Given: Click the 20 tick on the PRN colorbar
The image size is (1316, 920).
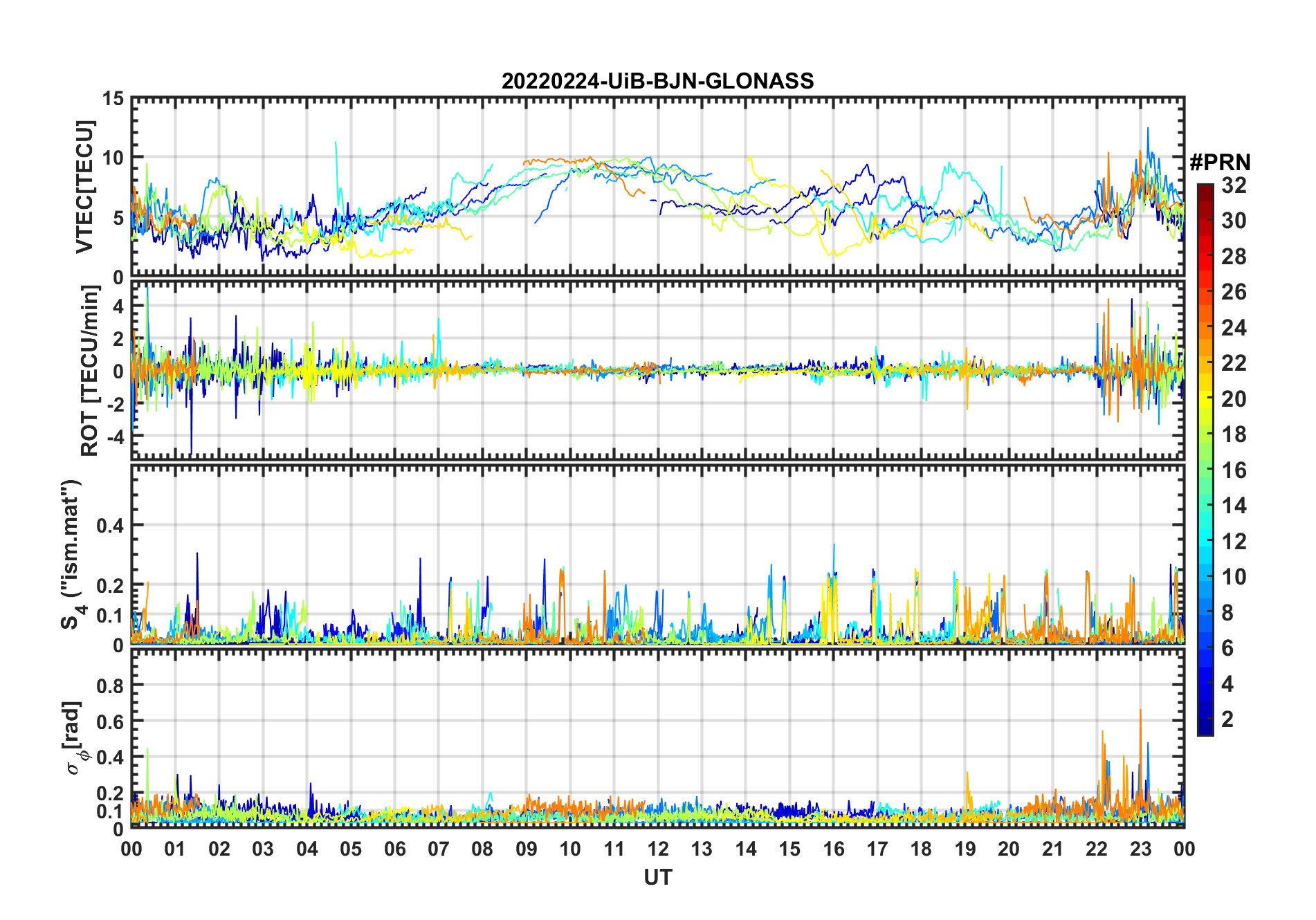Looking at the screenshot, I should coord(1234,398).
